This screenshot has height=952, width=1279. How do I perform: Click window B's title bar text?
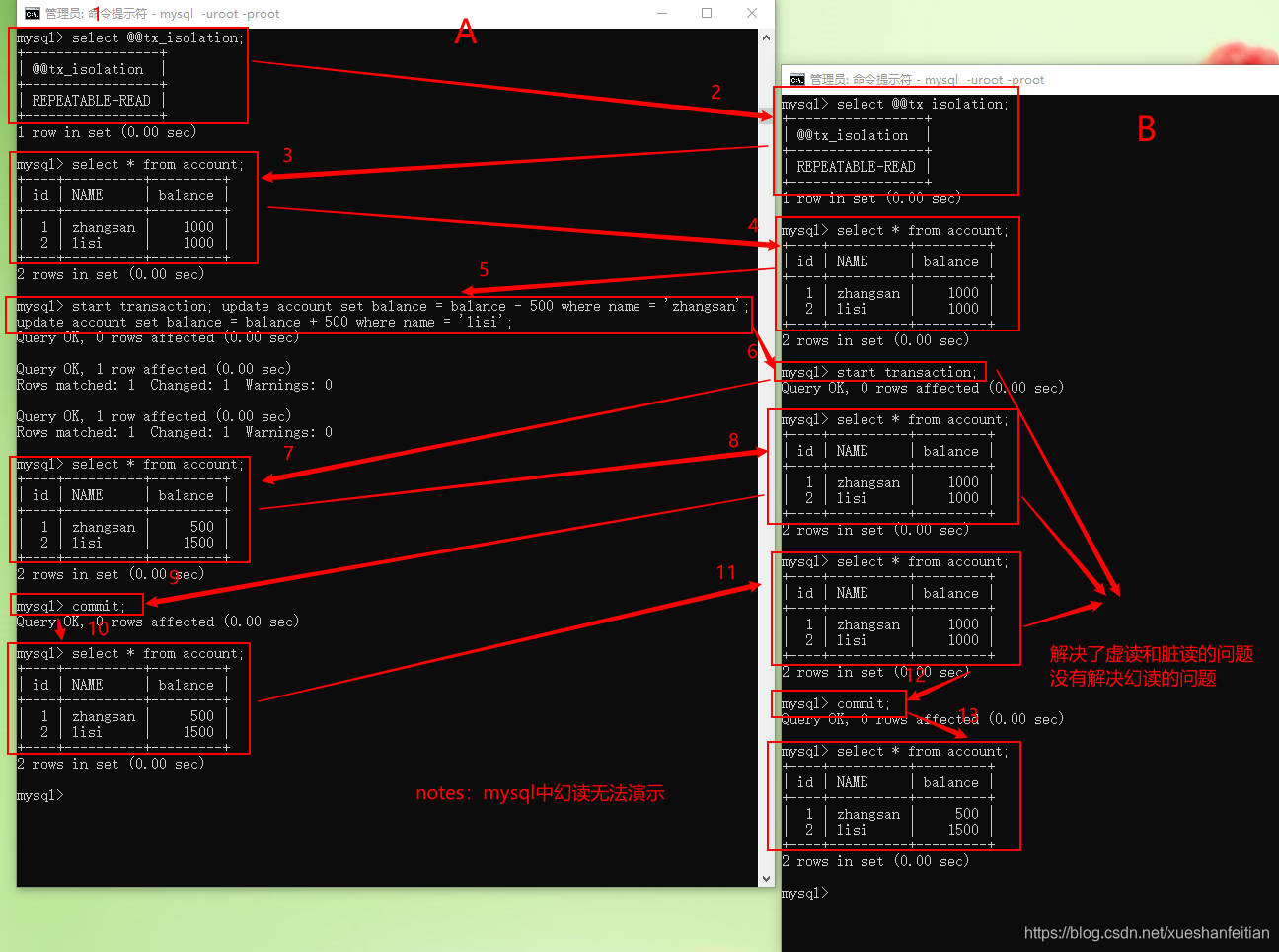pyautogui.click(x=927, y=80)
